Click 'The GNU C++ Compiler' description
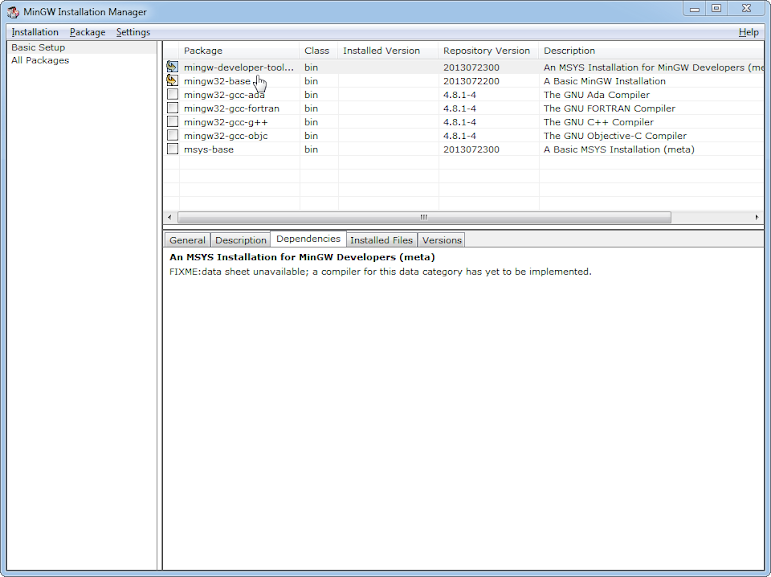The image size is (771, 577). coord(598,122)
